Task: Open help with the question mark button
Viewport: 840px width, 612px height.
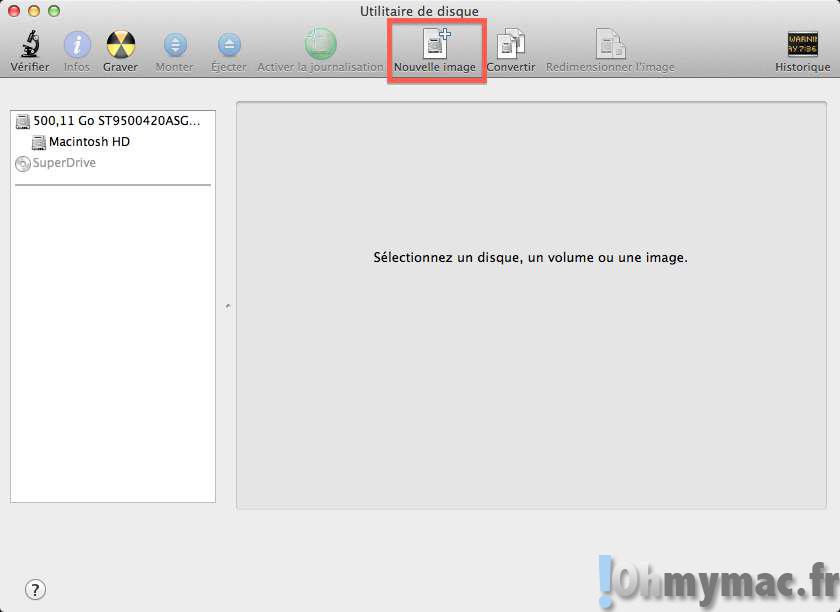Action: point(35,589)
